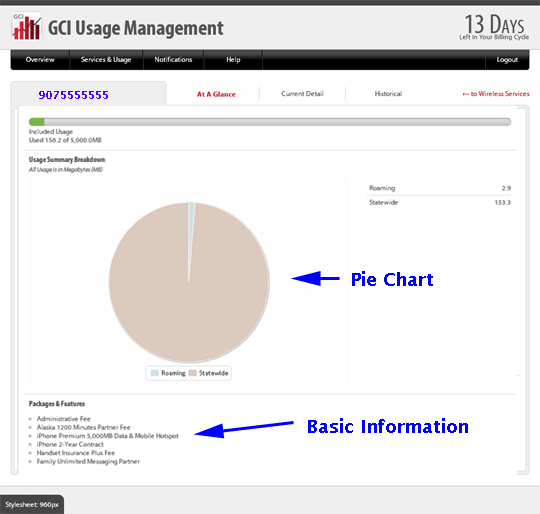The height and width of the screenshot is (514, 540).
Task: Open the Overview menu item
Action: click(40, 60)
